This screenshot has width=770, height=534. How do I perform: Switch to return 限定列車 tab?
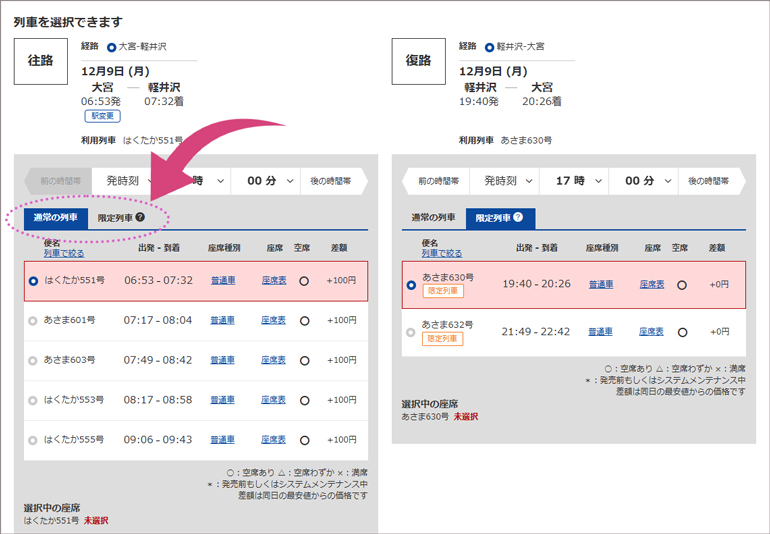pyautogui.click(x=500, y=218)
